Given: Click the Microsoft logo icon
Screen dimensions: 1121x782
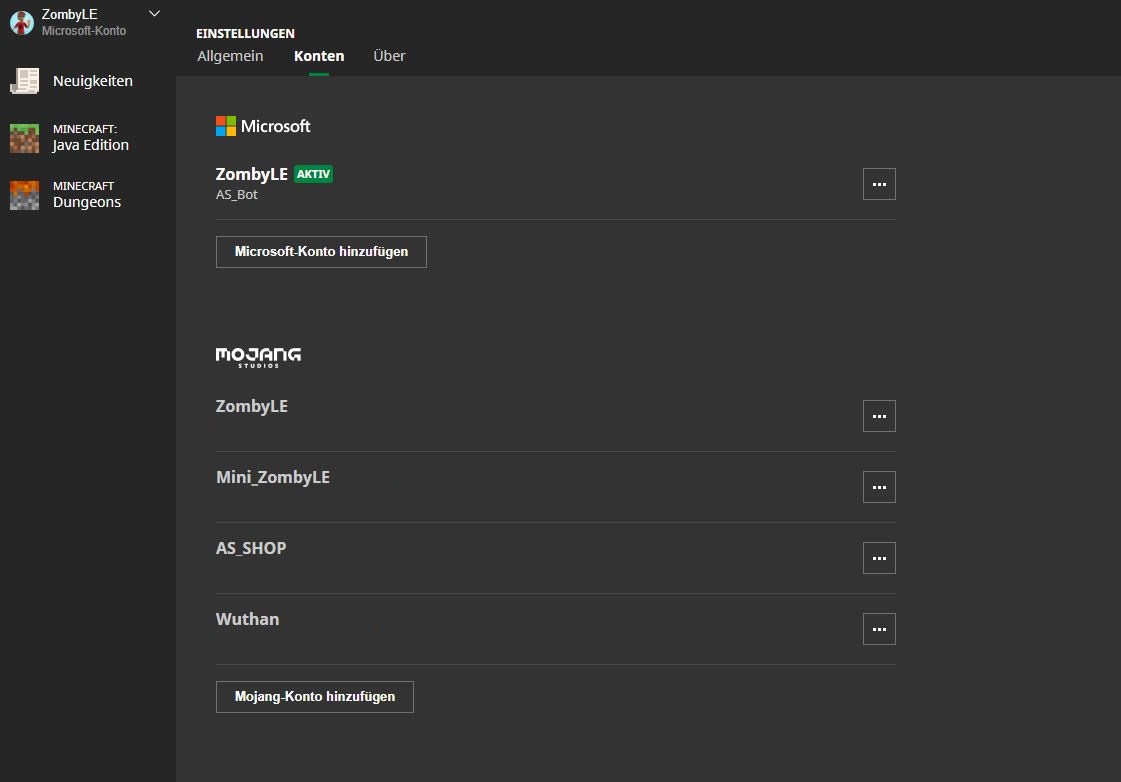Looking at the screenshot, I should click(x=226, y=127).
